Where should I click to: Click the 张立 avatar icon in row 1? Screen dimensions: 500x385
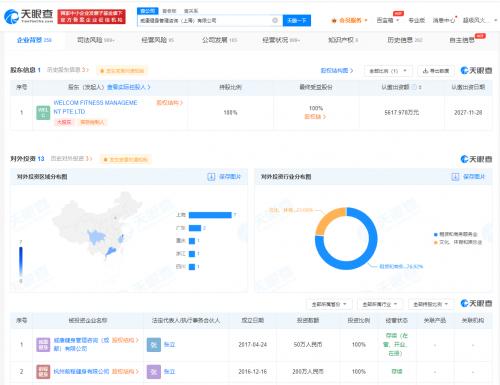pos(154,345)
